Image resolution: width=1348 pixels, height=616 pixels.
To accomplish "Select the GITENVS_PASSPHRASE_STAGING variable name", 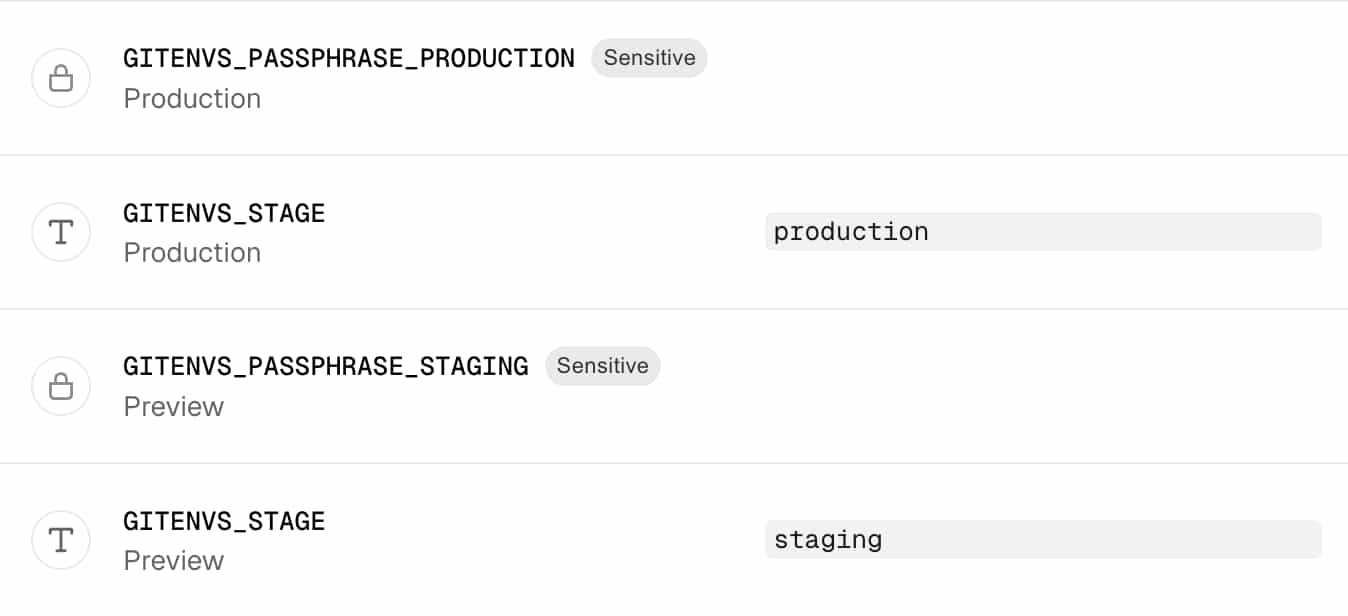I will [x=325, y=366].
